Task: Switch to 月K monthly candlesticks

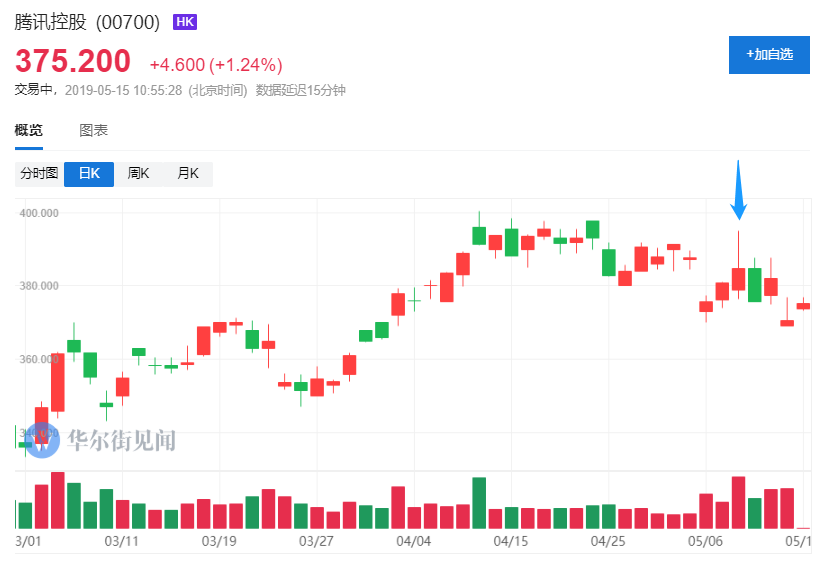Action: [188, 173]
